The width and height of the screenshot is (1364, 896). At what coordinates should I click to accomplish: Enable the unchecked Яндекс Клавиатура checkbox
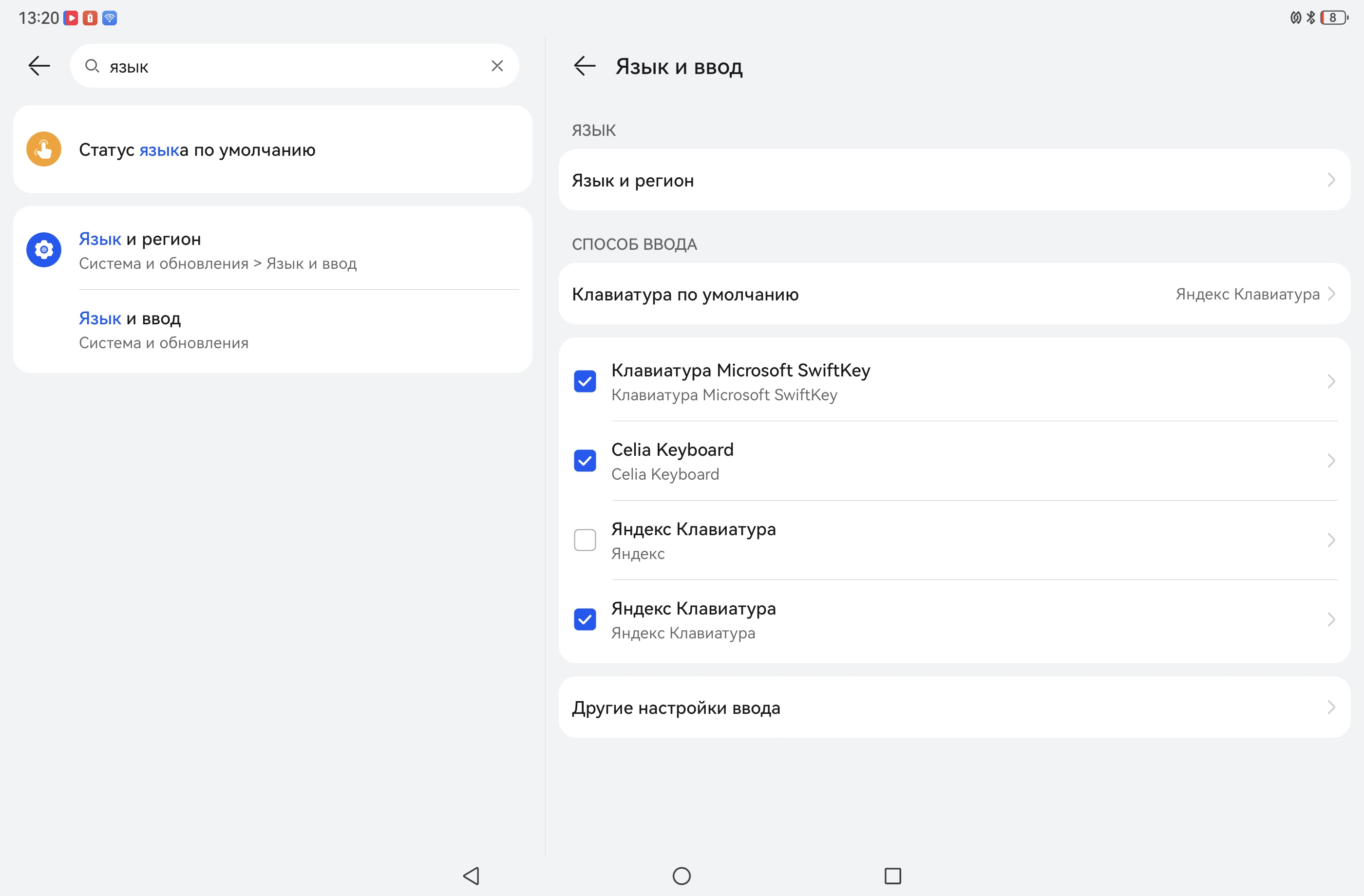tap(585, 540)
